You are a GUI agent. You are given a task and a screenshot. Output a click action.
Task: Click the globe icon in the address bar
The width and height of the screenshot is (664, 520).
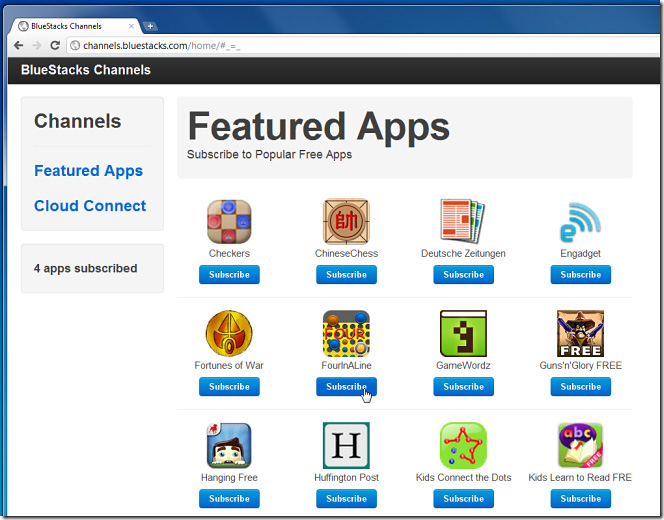pyautogui.click(x=75, y=45)
